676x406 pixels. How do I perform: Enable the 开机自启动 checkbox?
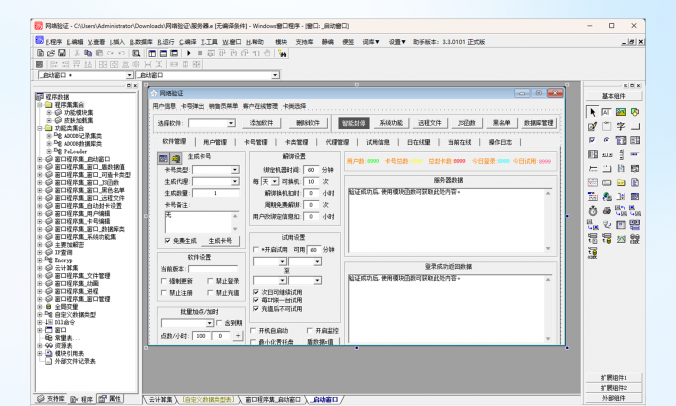coord(254,331)
